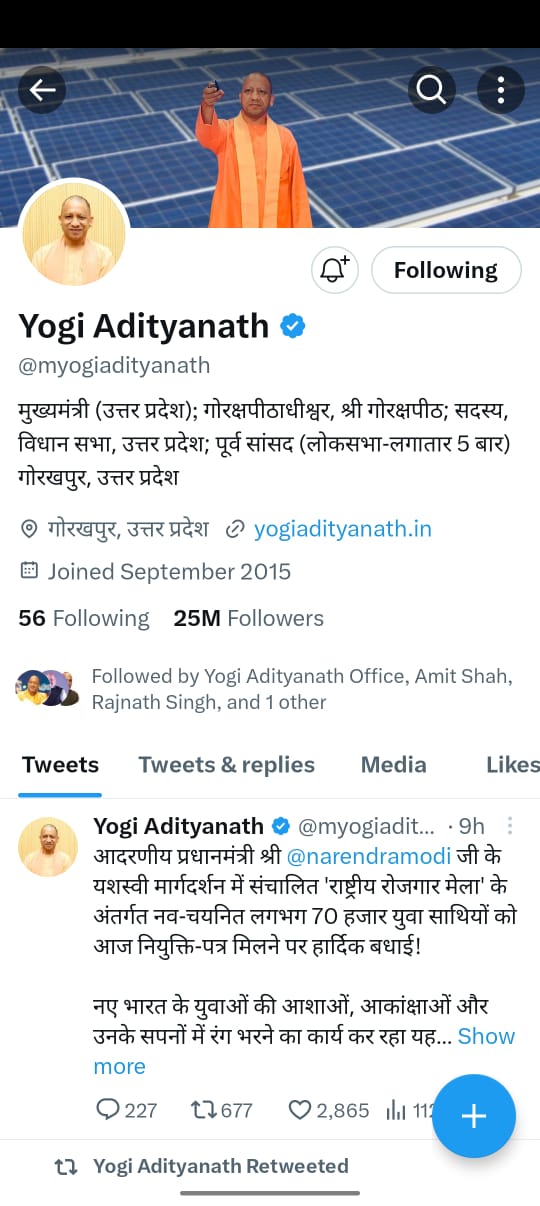
Task: Open the round profile picture
Action: pos(74,233)
